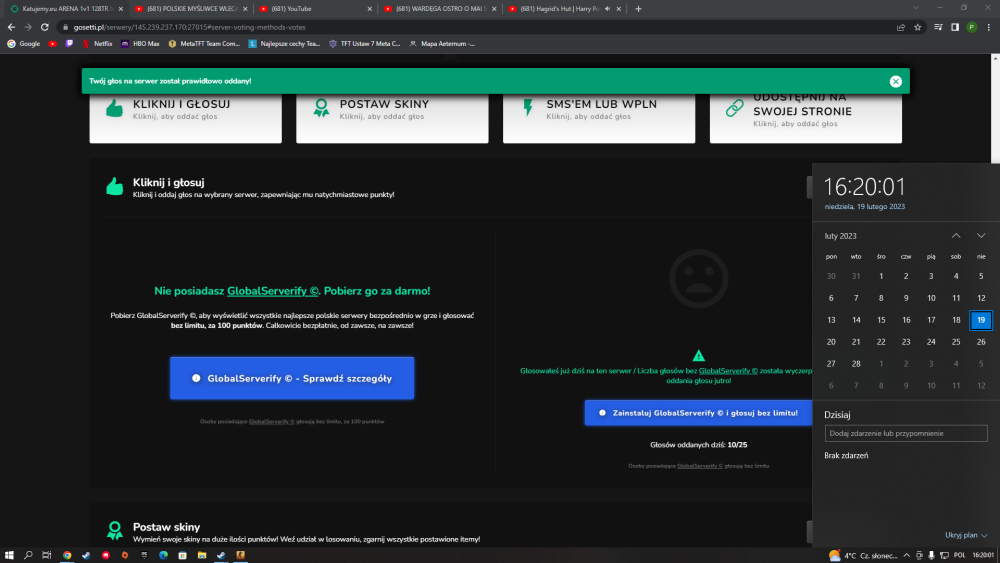This screenshot has width=1000, height=563.
Task: Open the Windows Start menu
Action: pyautogui.click(x=10, y=555)
